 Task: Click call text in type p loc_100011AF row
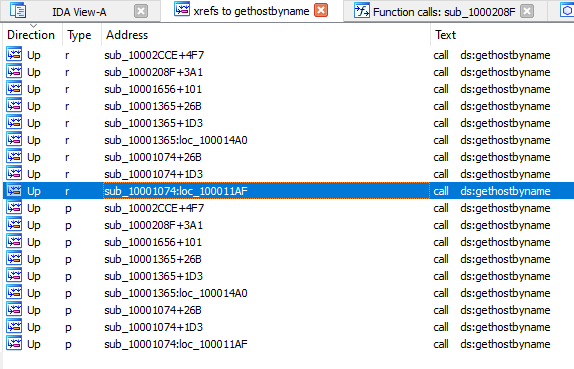tap(492, 344)
